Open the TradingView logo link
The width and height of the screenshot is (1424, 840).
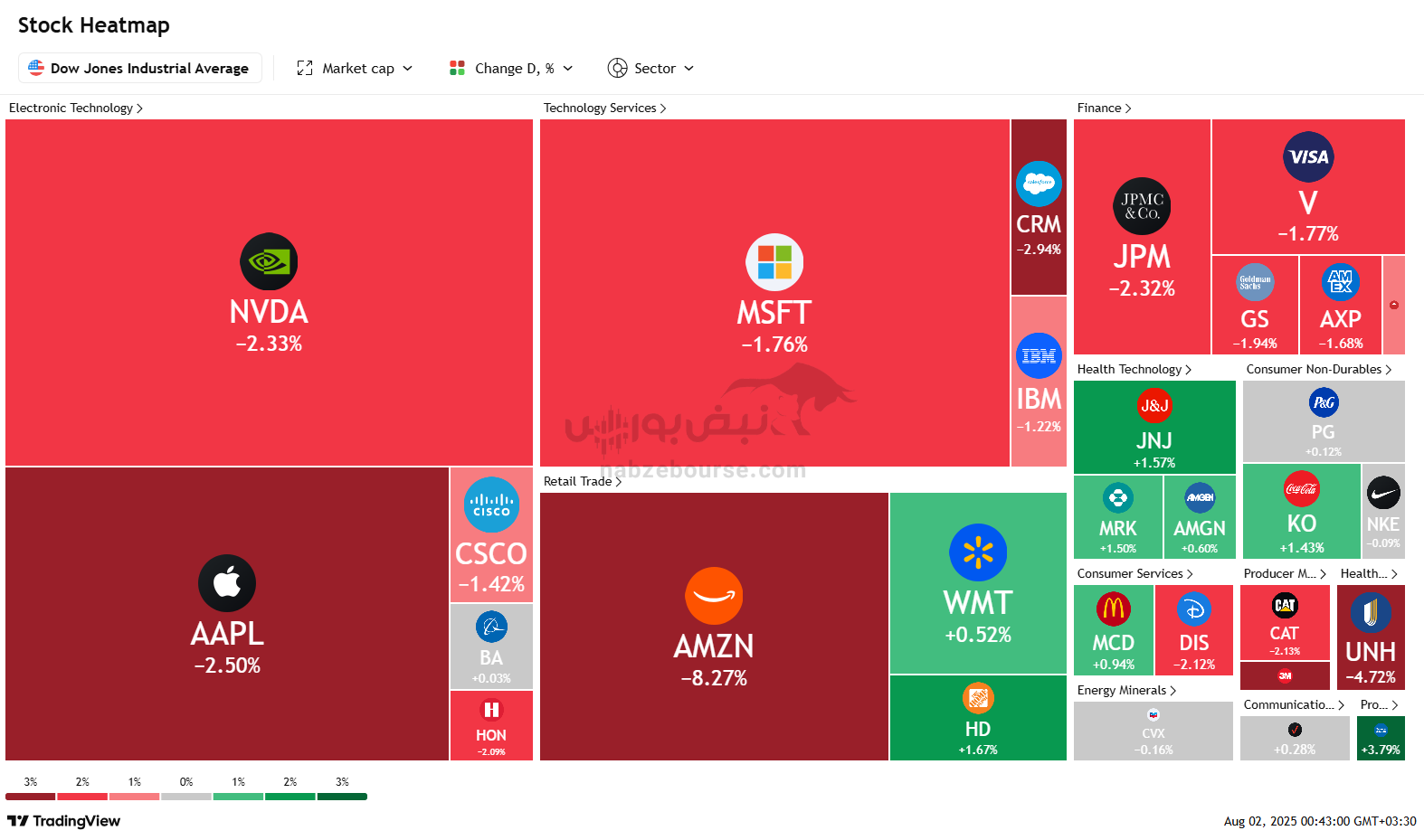(64, 821)
